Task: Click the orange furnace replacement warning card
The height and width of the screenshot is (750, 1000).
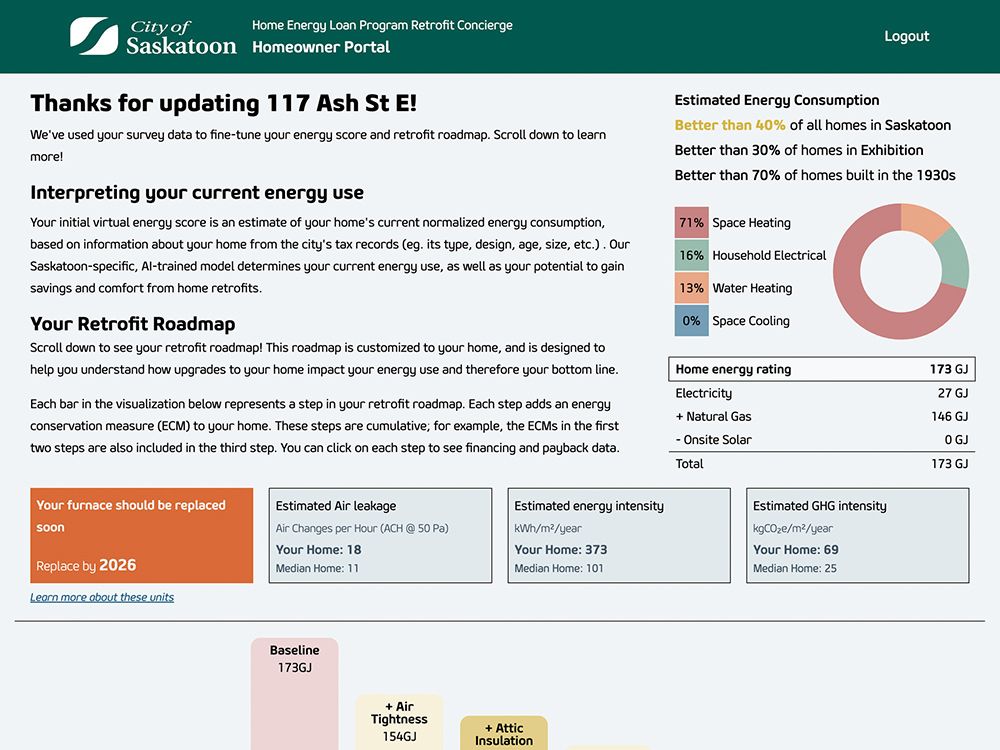Action: pyautogui.click(x=140, y=537)
